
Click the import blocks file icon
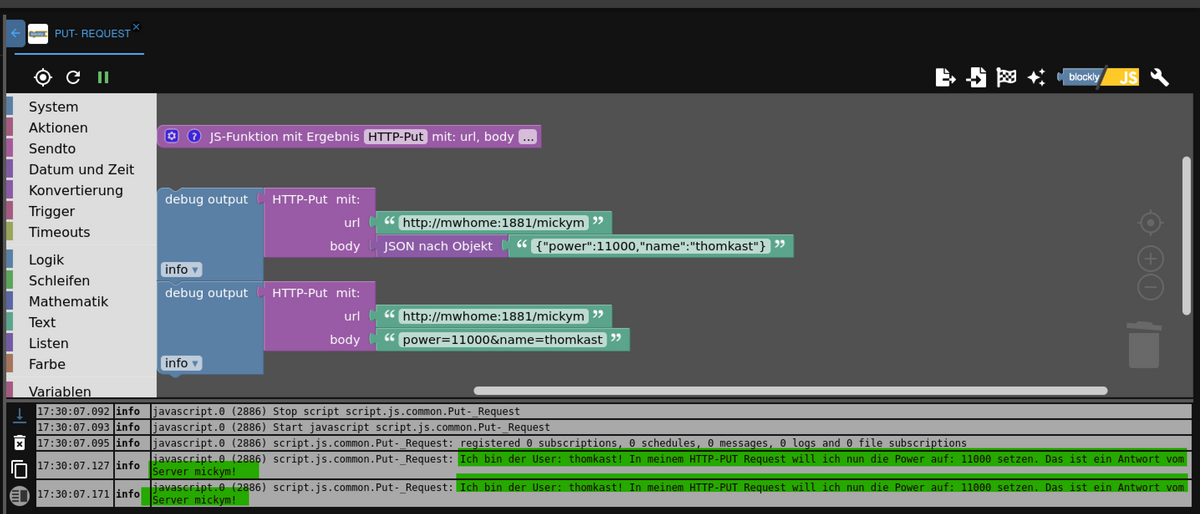tap(976, 77)
